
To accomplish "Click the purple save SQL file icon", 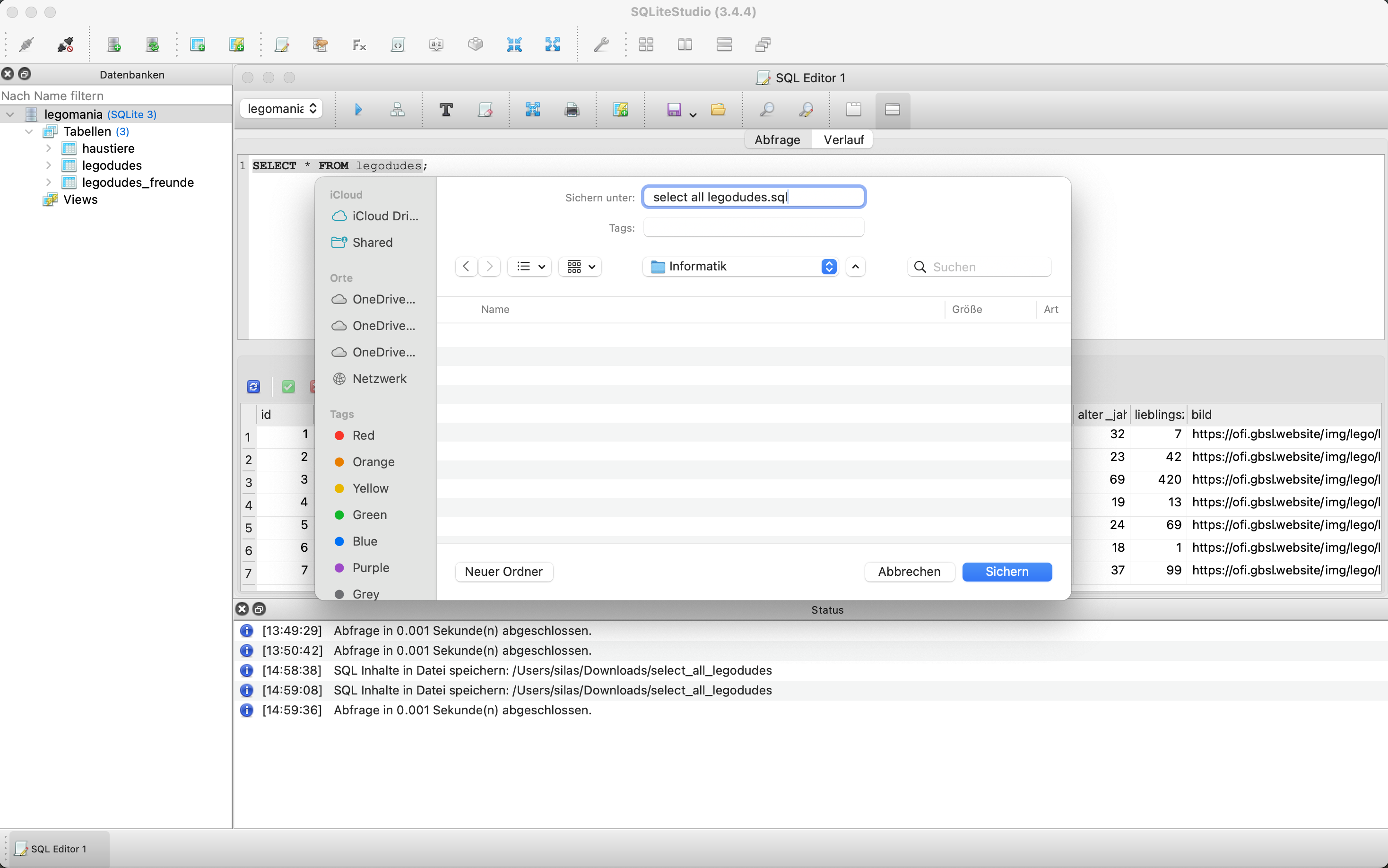I will tap(673, 109).
